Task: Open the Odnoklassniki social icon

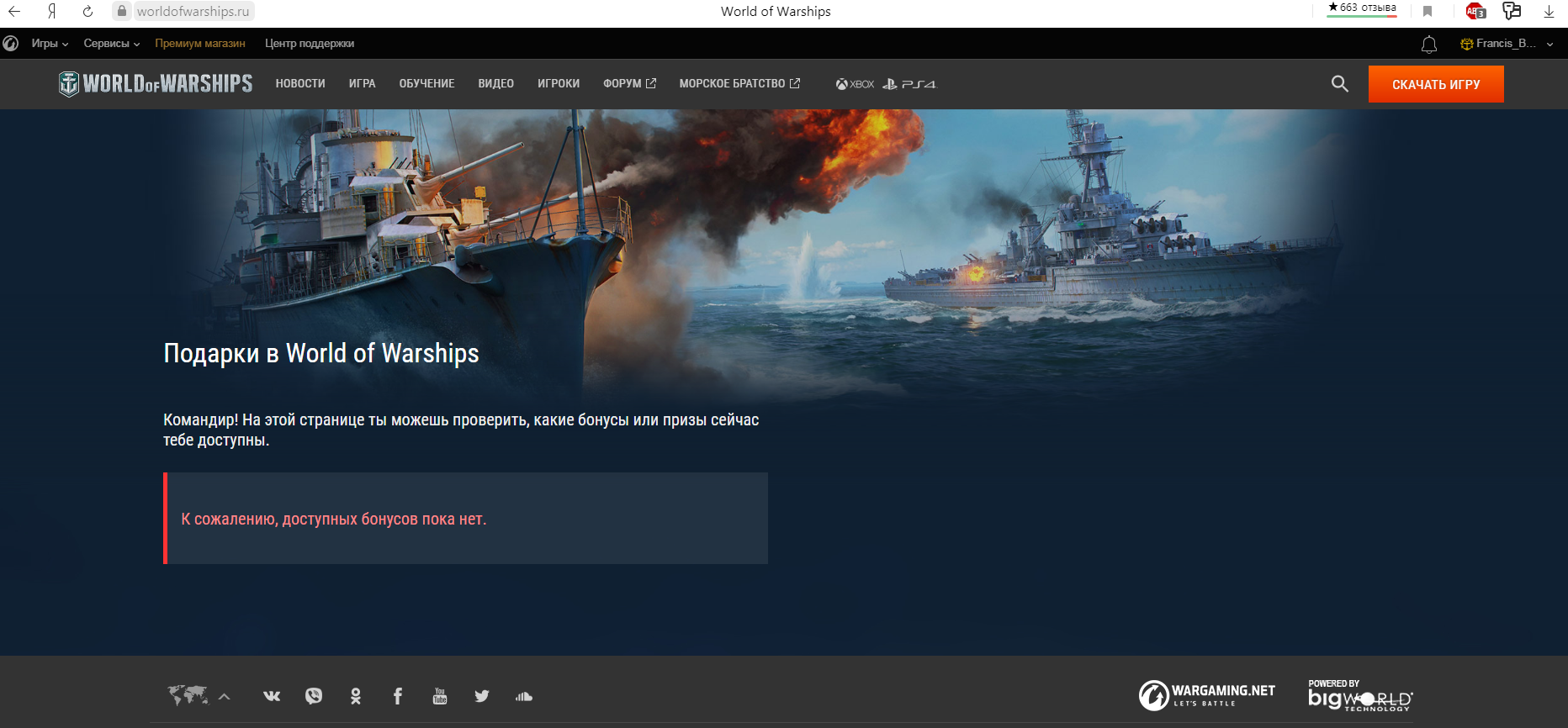Action: 356,696
